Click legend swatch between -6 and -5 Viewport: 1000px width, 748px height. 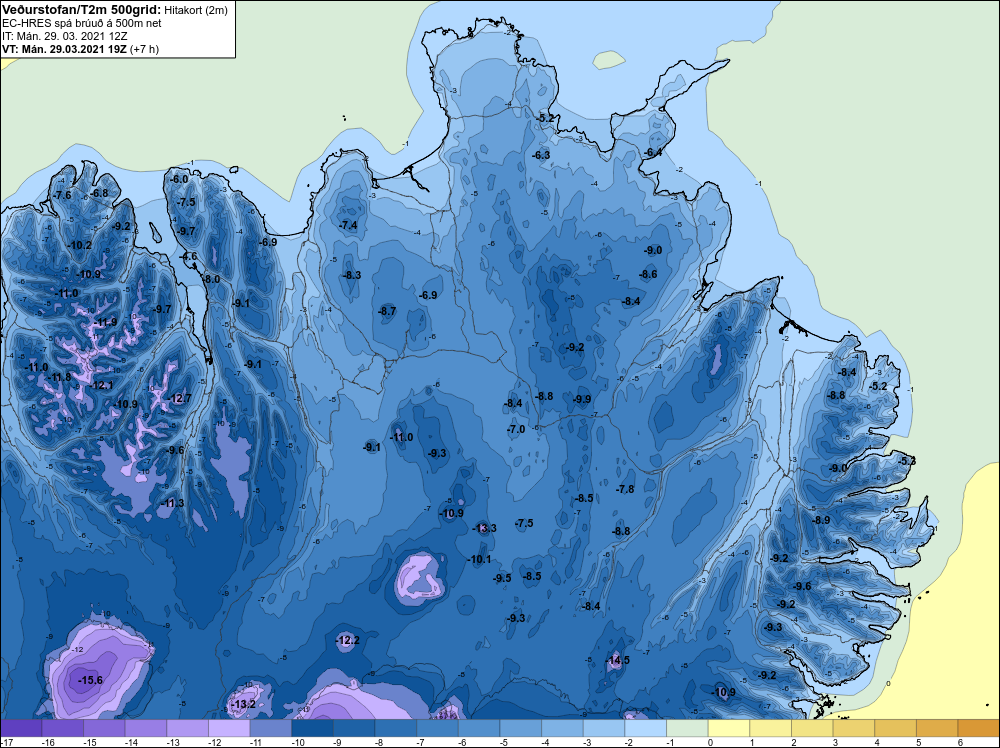479,728
